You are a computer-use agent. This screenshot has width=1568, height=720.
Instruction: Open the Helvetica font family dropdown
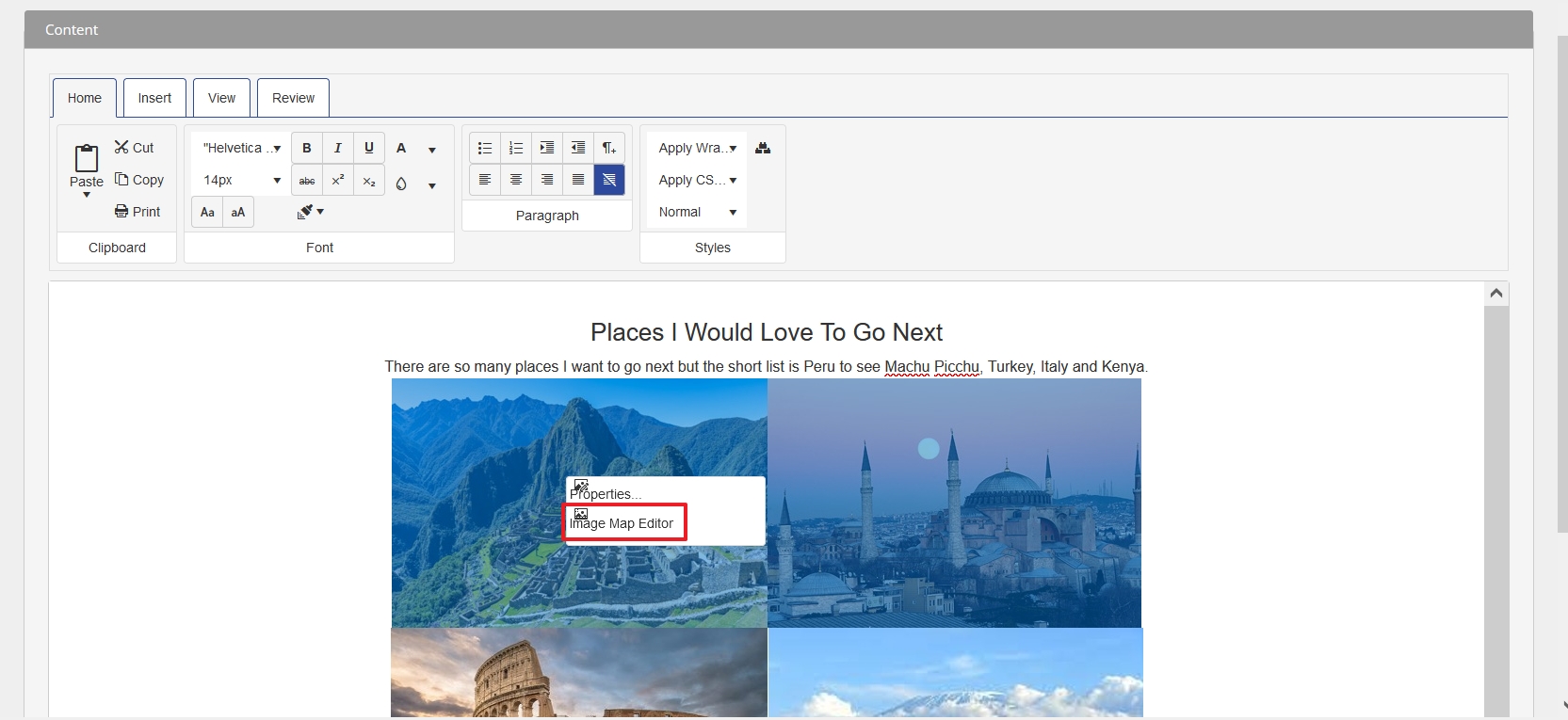pos(241,148)
